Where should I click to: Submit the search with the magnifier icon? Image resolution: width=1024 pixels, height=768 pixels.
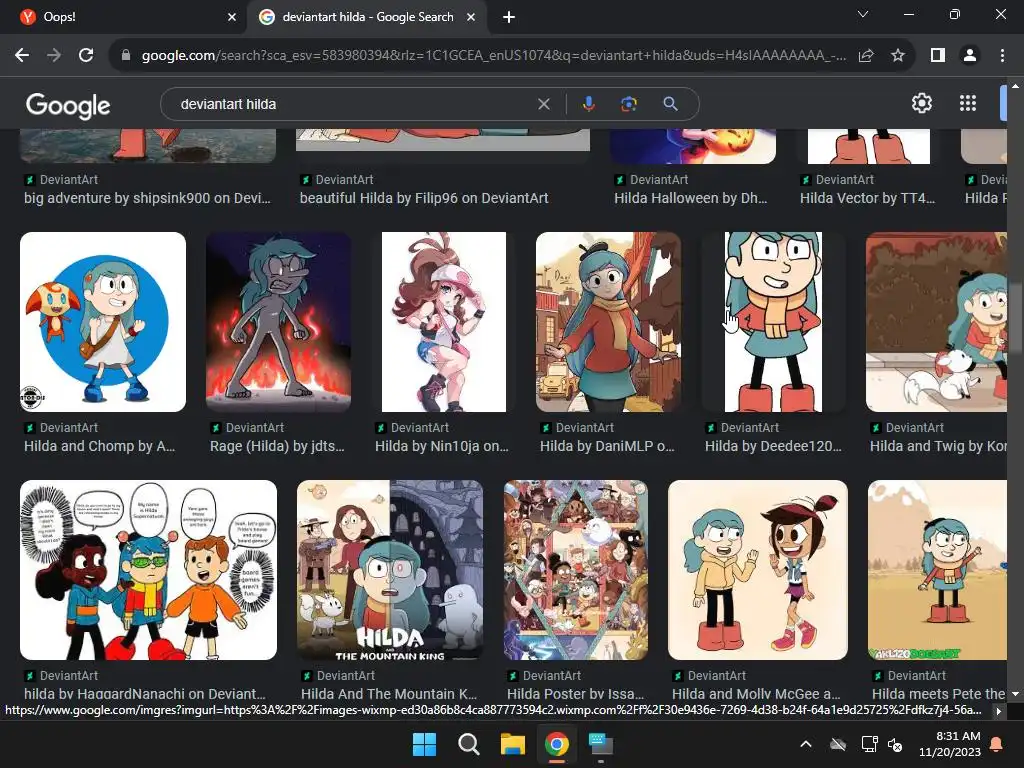coord(670,104)
